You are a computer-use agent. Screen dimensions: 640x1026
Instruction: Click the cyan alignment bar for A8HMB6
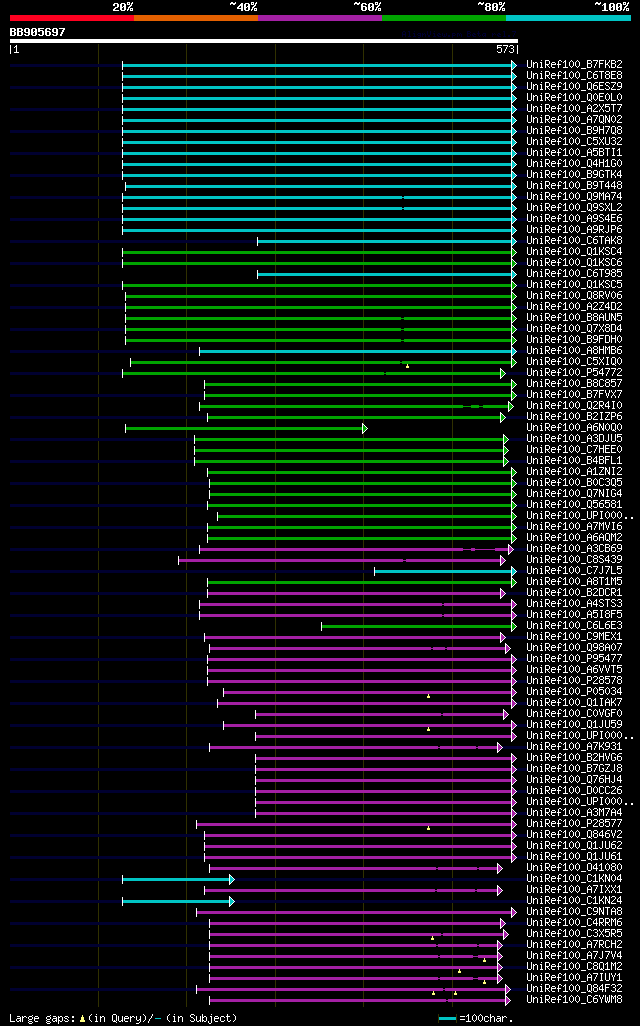coord(358,351)
